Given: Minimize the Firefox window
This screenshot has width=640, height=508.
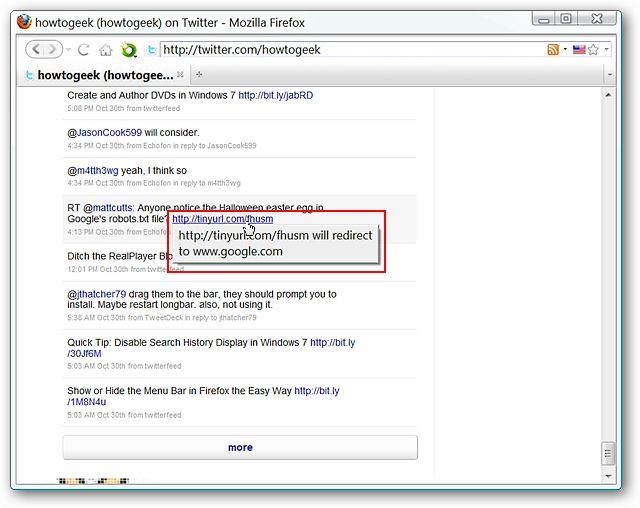Looking at the screenshot, I should click(543, 19).
